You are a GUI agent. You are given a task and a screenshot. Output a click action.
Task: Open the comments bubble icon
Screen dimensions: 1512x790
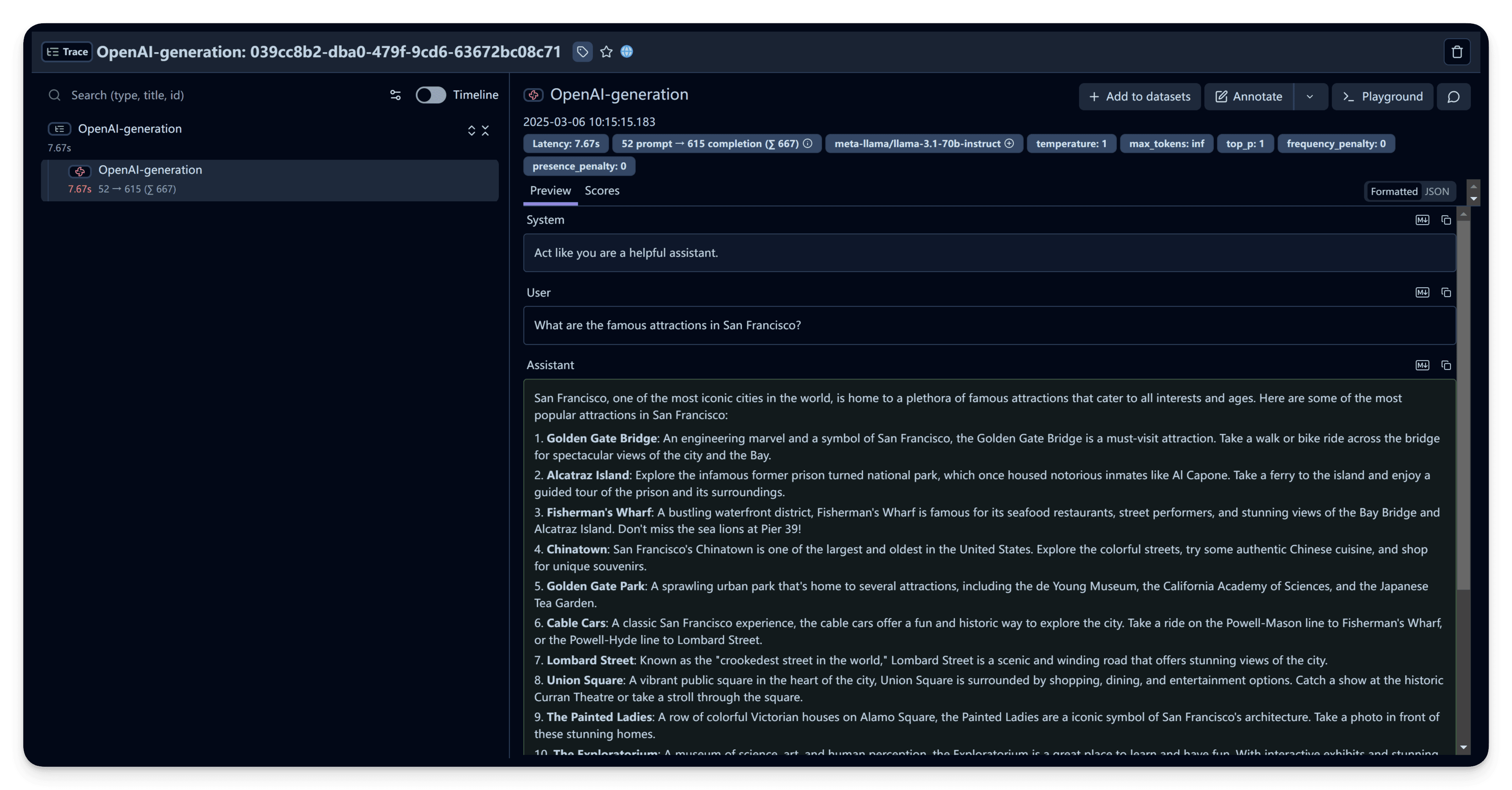tap(1453, 97)
